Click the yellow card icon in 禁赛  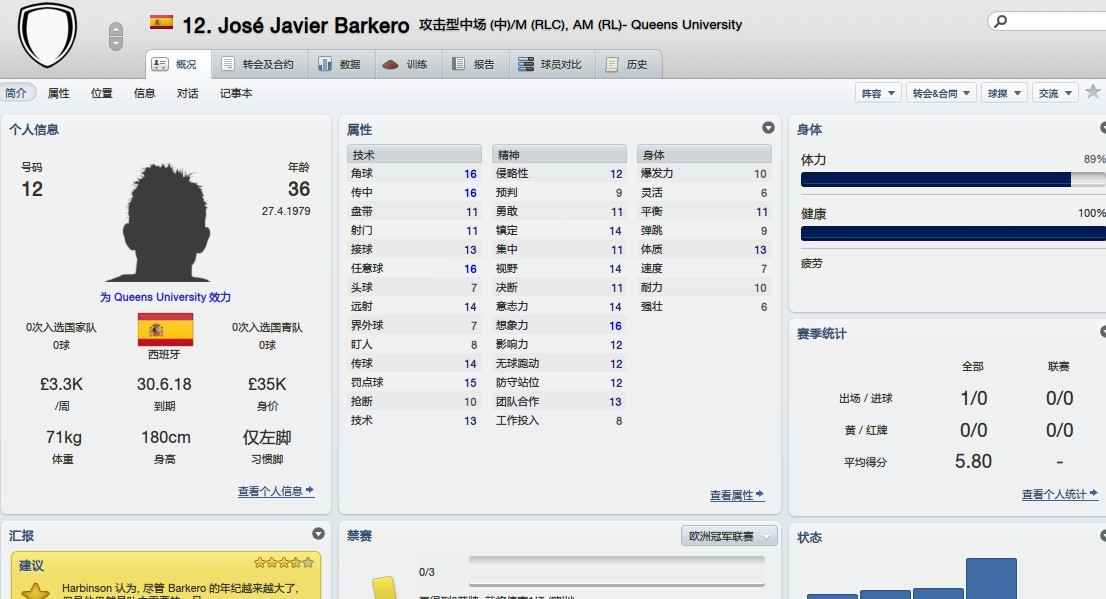384,588
